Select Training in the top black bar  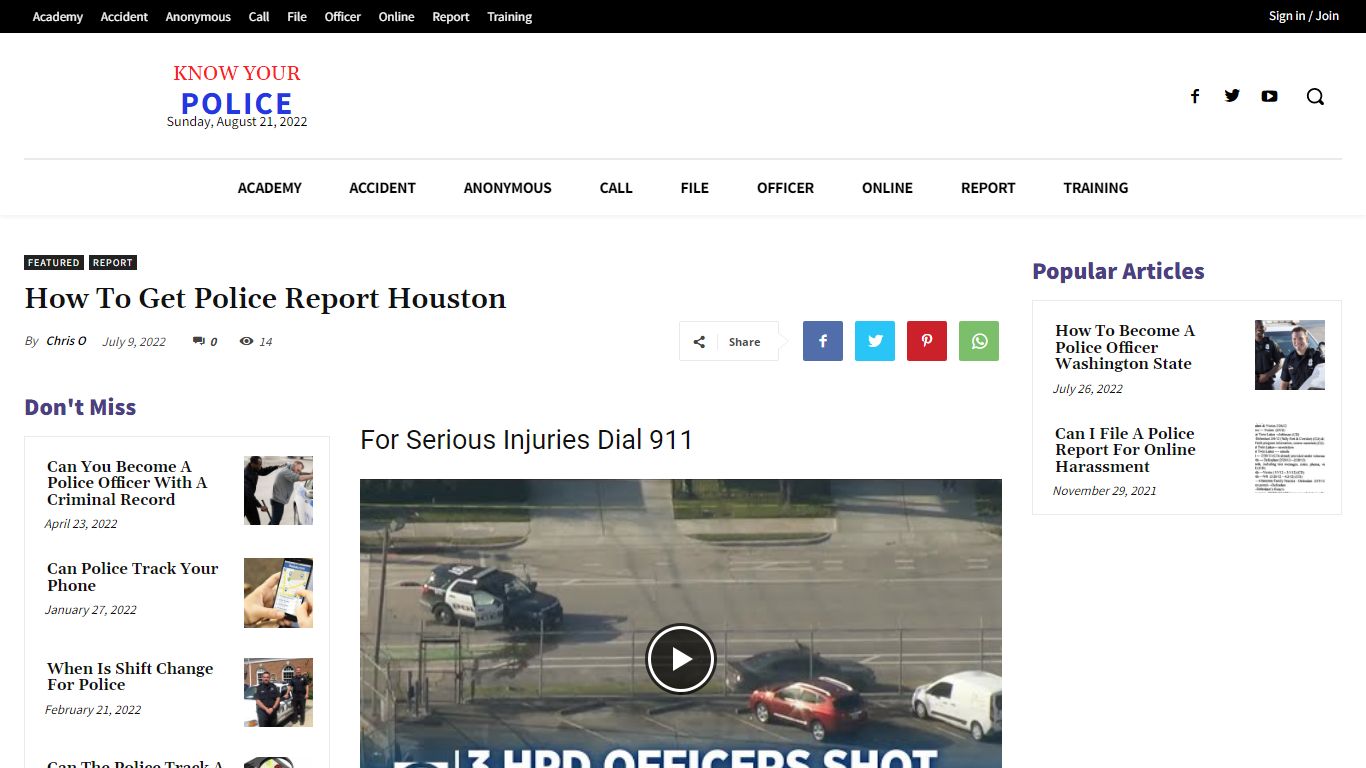coord(510,16)
